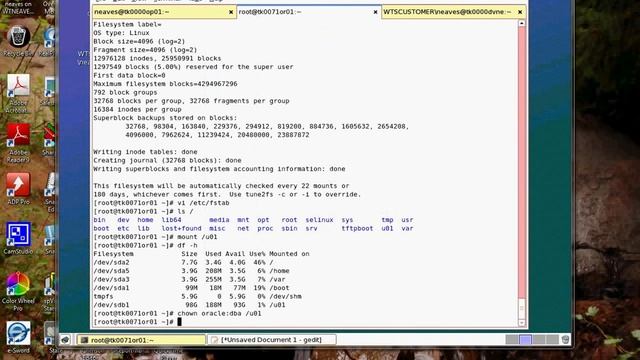Screen dimensions: 640x360
Task: Click the 'df -h' command line
Action: 145,245
